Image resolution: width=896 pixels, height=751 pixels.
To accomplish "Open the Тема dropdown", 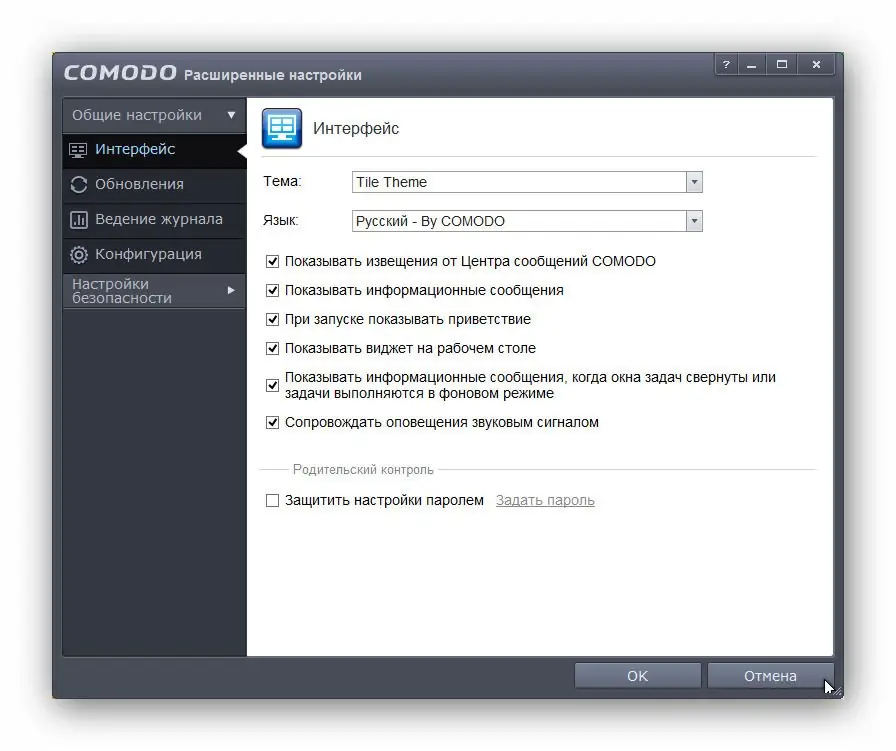I will pyautogui.click(x=694, y=181).
